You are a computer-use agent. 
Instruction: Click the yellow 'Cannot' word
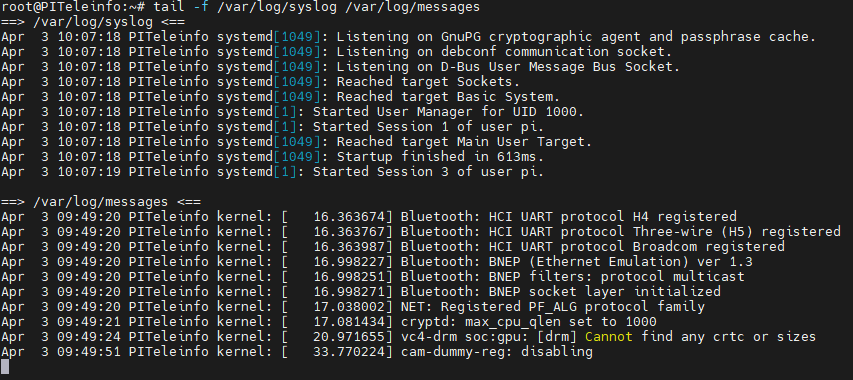(609, 337)
